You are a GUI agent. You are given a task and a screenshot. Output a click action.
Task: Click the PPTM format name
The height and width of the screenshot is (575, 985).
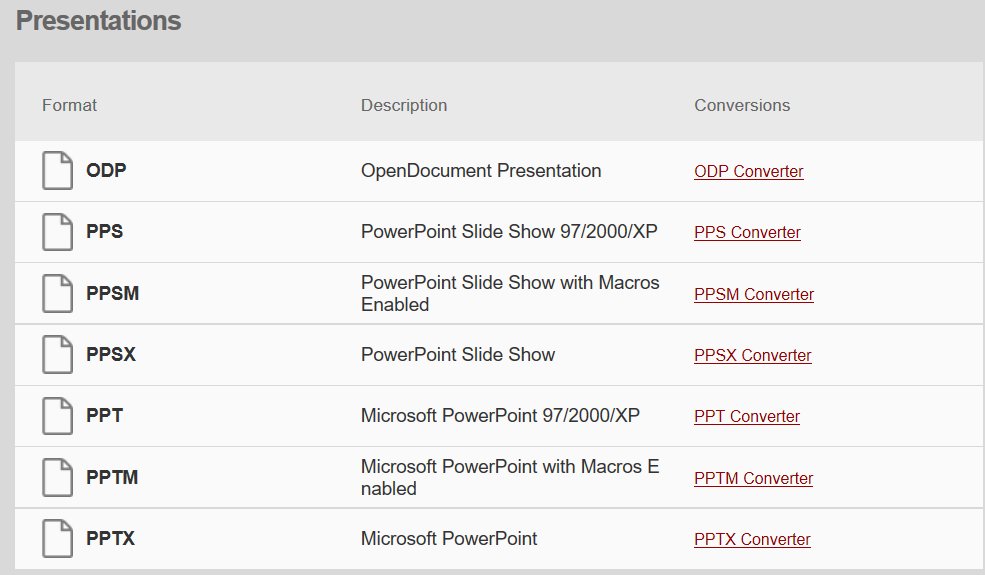pyautogui.click(x=112, y=478)
